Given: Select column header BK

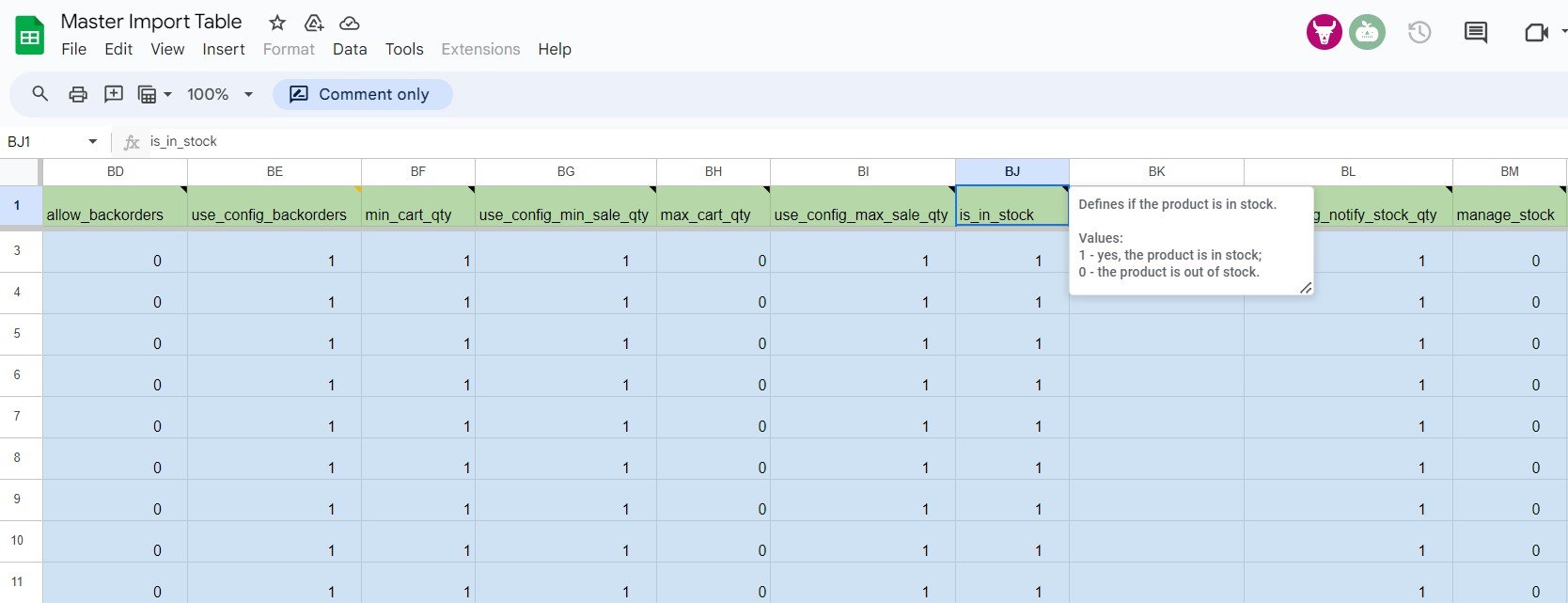Looking at the screenshot, I should point(1156,171).
